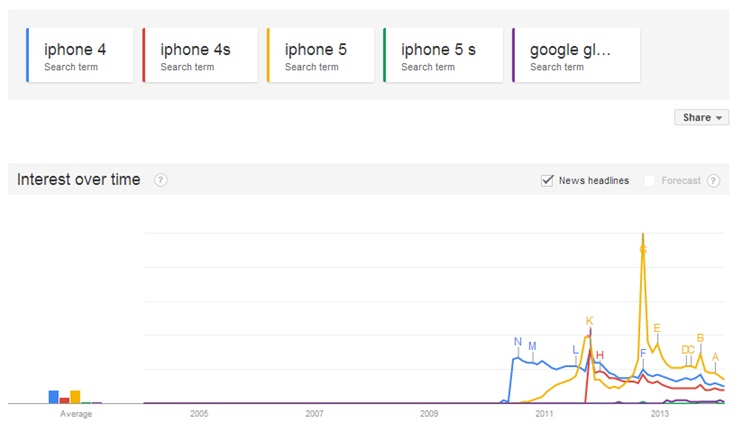The height and width of the screenshot is (423, 737).
Task: Click the help icon next to Forecast
Action: (x=713, y=180)
